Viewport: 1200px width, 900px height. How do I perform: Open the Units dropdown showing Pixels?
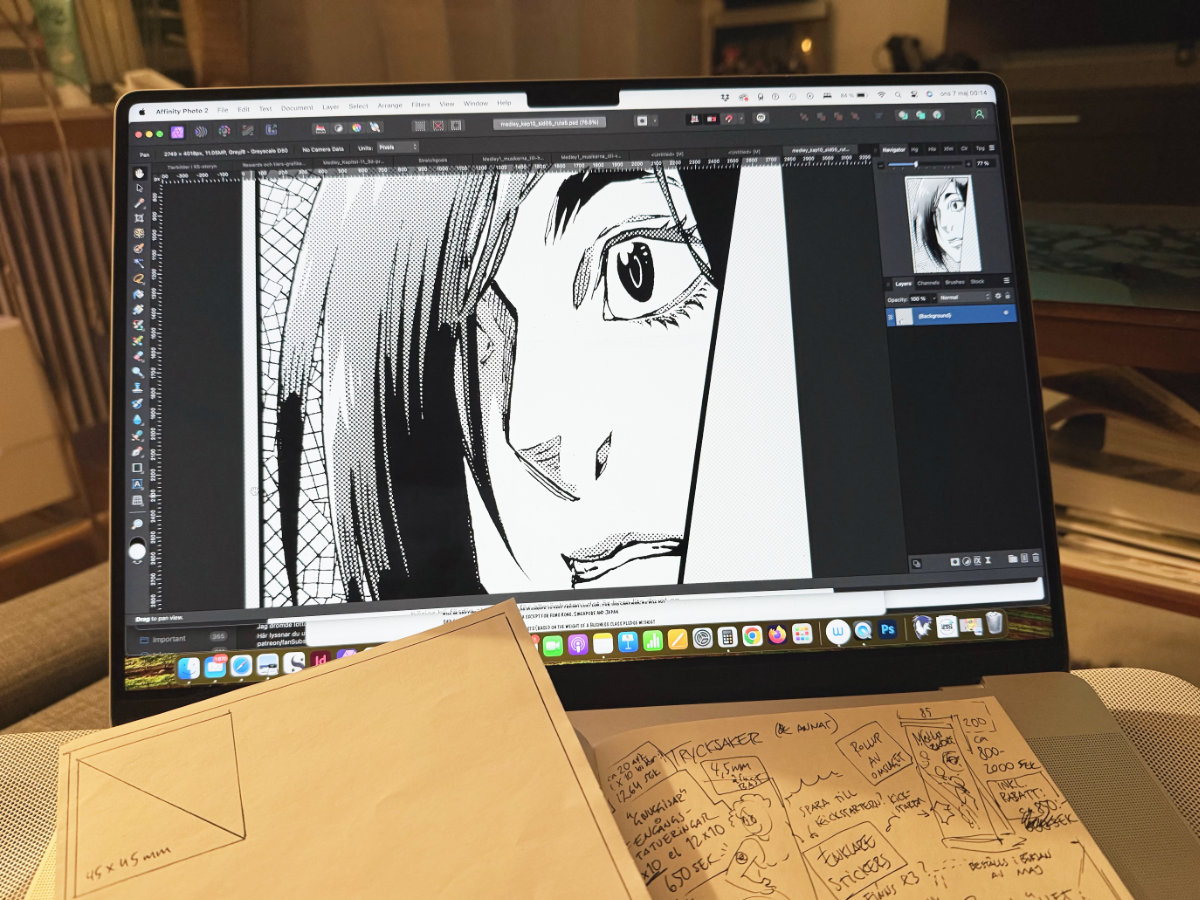click(397, 147)
